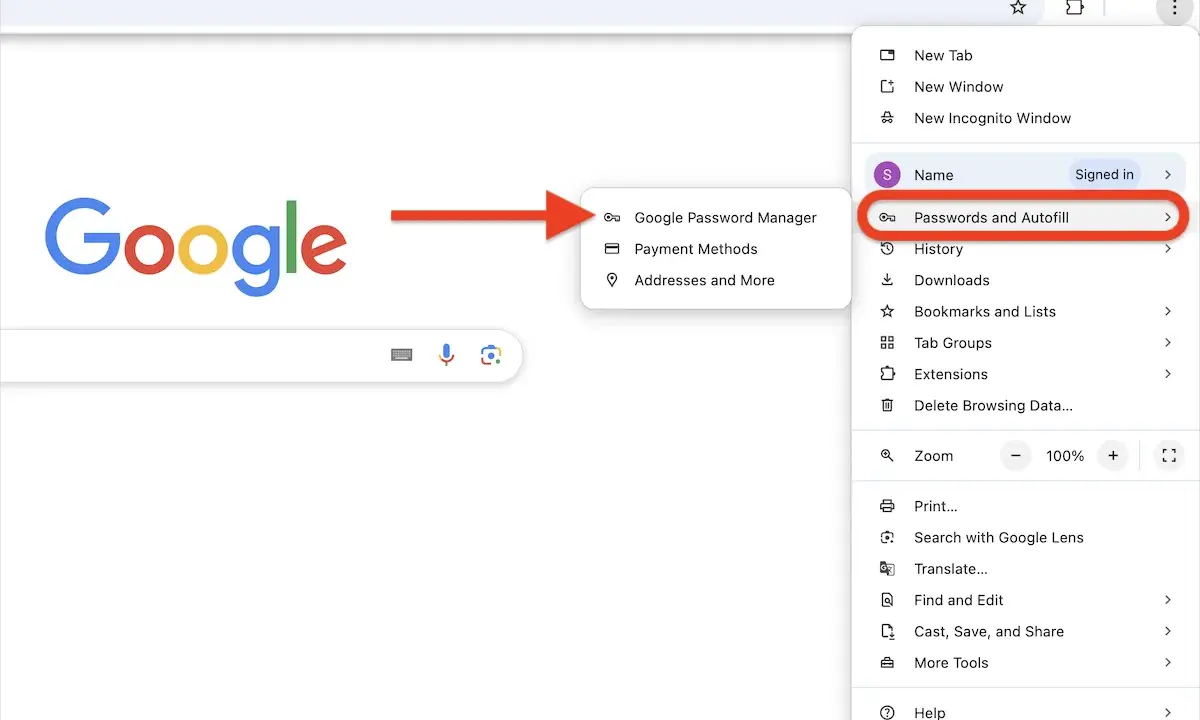
Task: Choose Delete Browsing Data menu item
Action: pos(1025,406)
